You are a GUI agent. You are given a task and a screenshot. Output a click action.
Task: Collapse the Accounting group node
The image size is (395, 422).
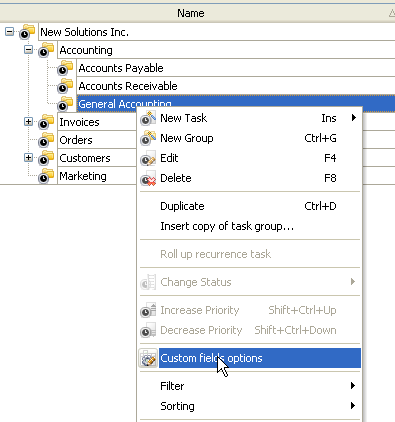29,50
